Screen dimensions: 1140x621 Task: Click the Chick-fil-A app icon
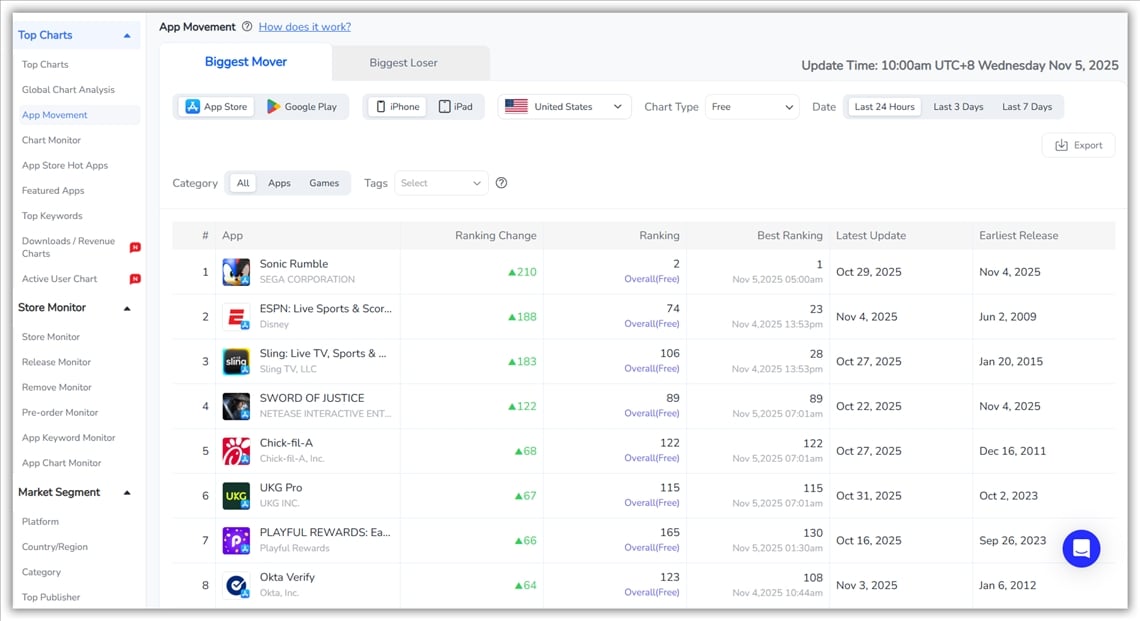point(236,451)
